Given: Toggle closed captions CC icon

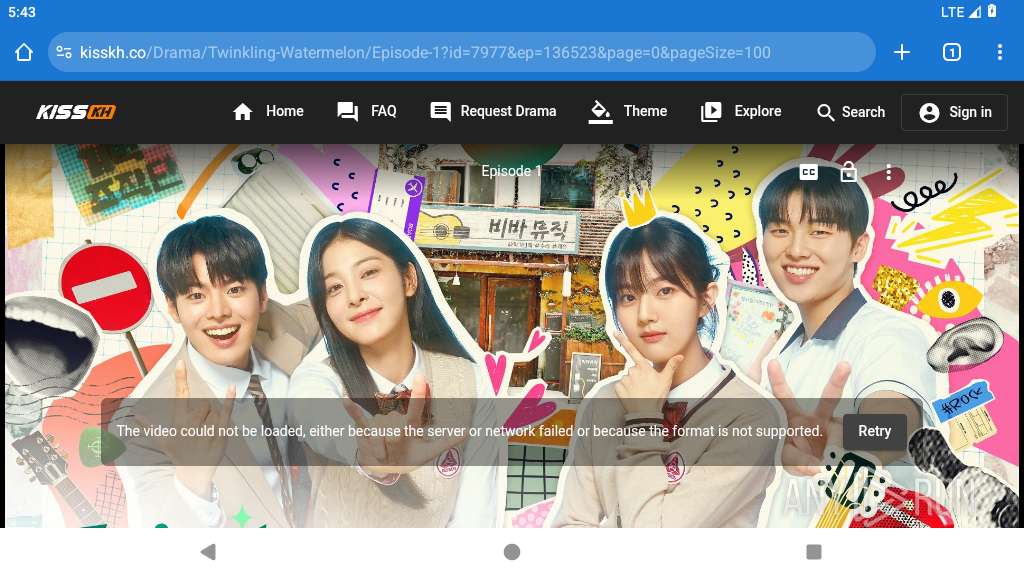Looking at the screenshot, I should 808,172.
